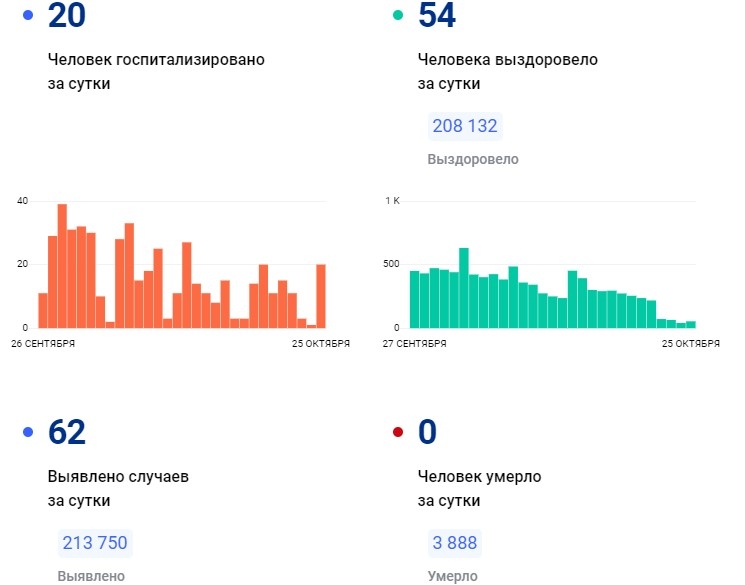This screenshot has height=585, width=745.
Task: Select the 'Человек умерло за сутки' heading
Action: [x=479, y=489]
